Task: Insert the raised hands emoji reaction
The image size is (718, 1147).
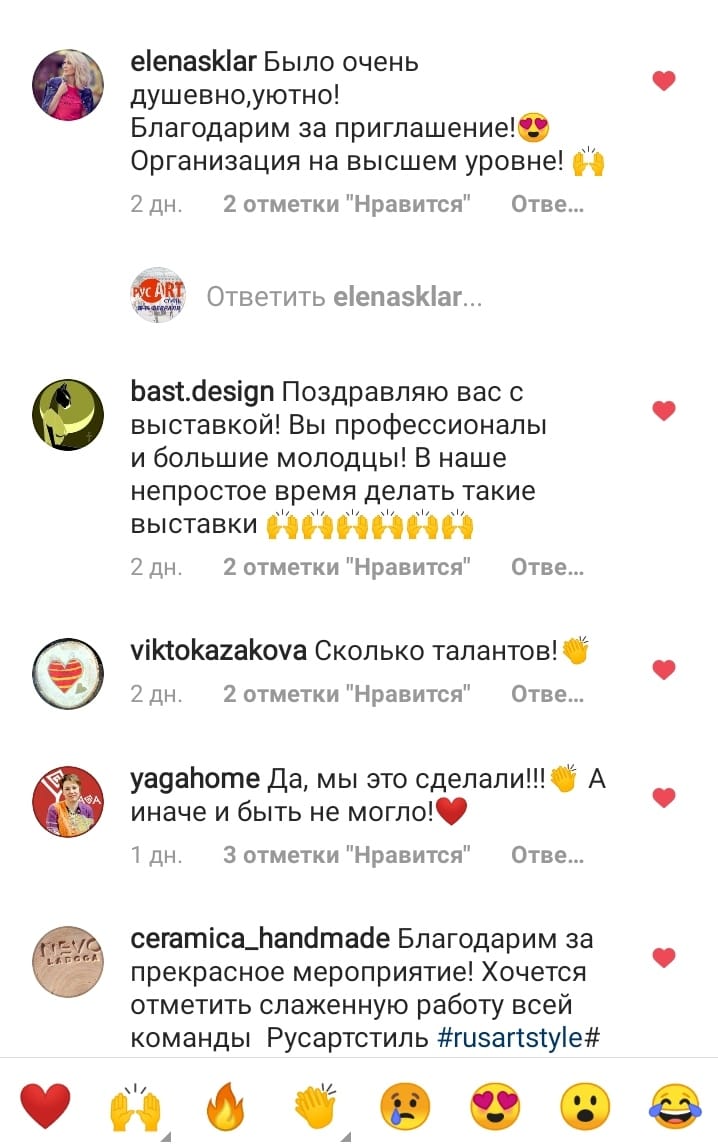Action: pos(135,1107)
